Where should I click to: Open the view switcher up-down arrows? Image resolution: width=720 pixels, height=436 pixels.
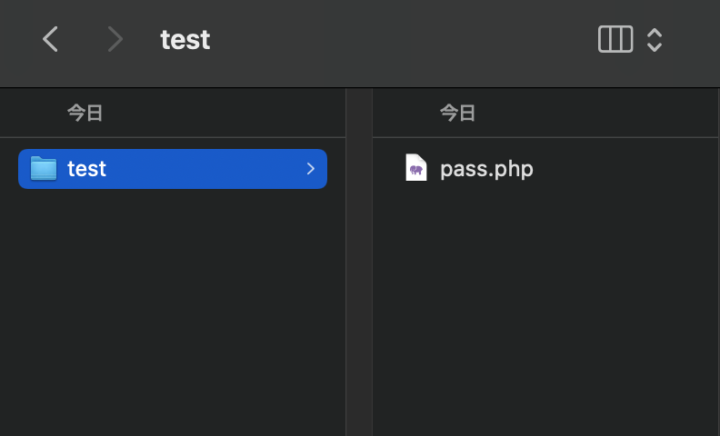click(x=654, y=40)
